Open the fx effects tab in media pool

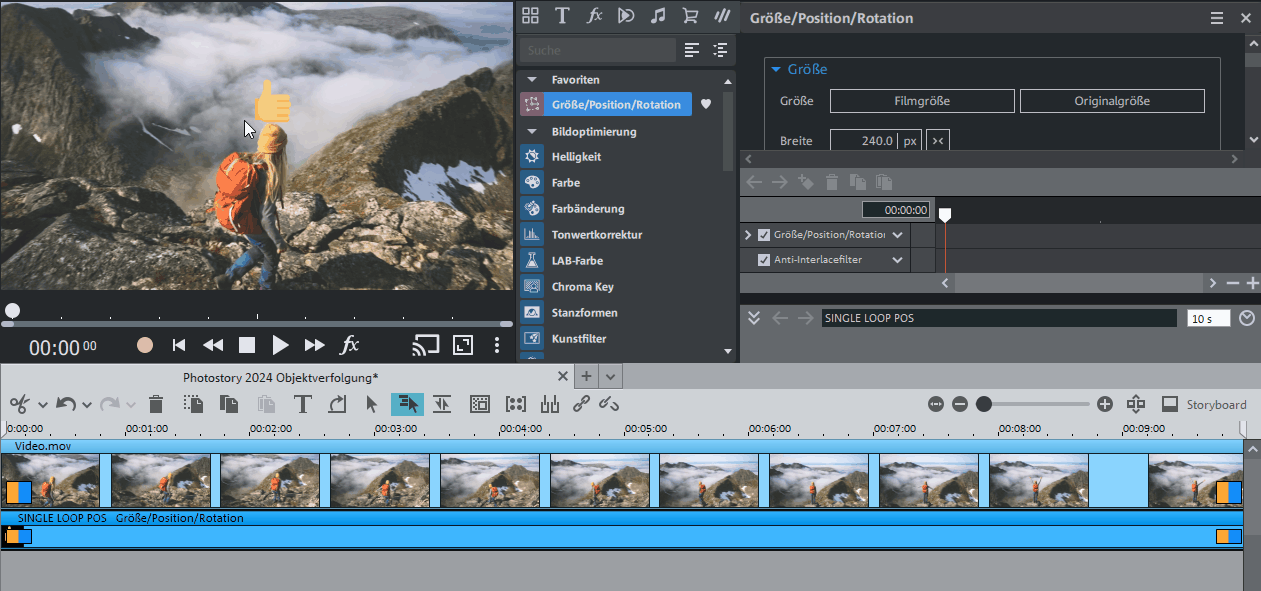[x=594, y=16]
